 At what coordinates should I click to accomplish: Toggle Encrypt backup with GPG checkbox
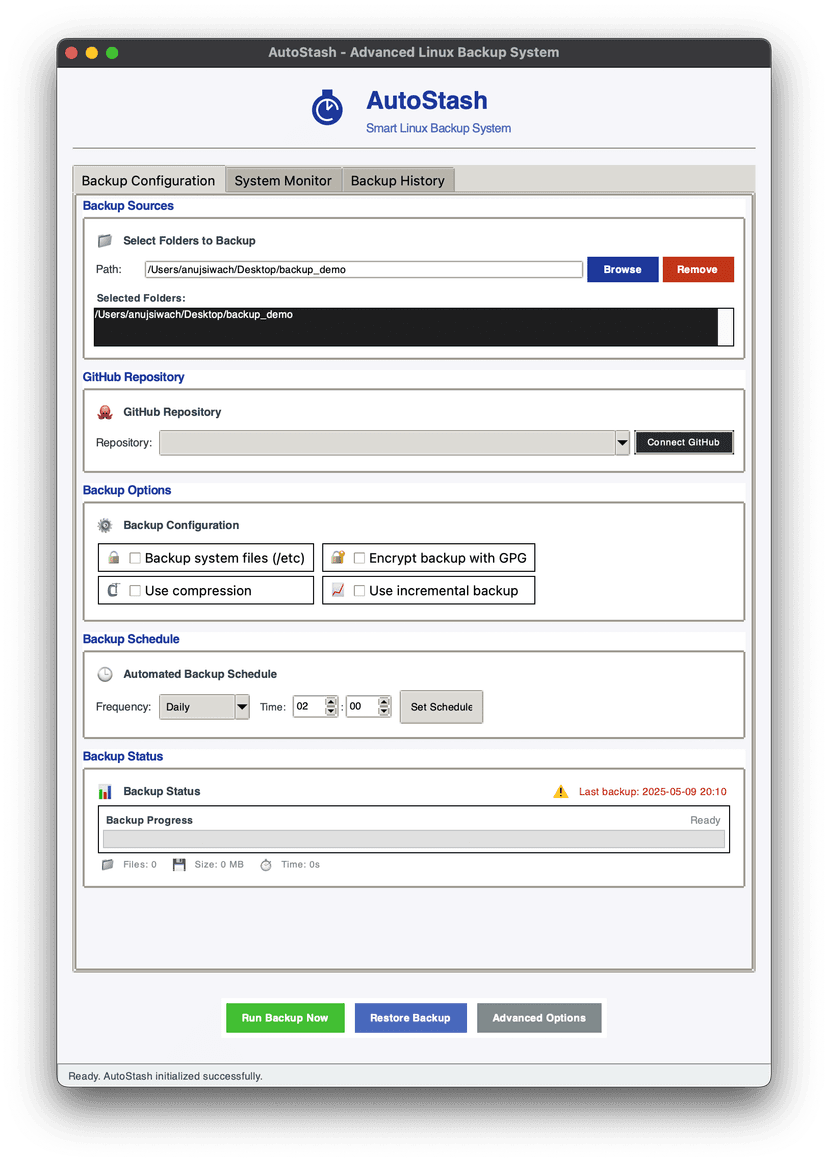(360, 558)
